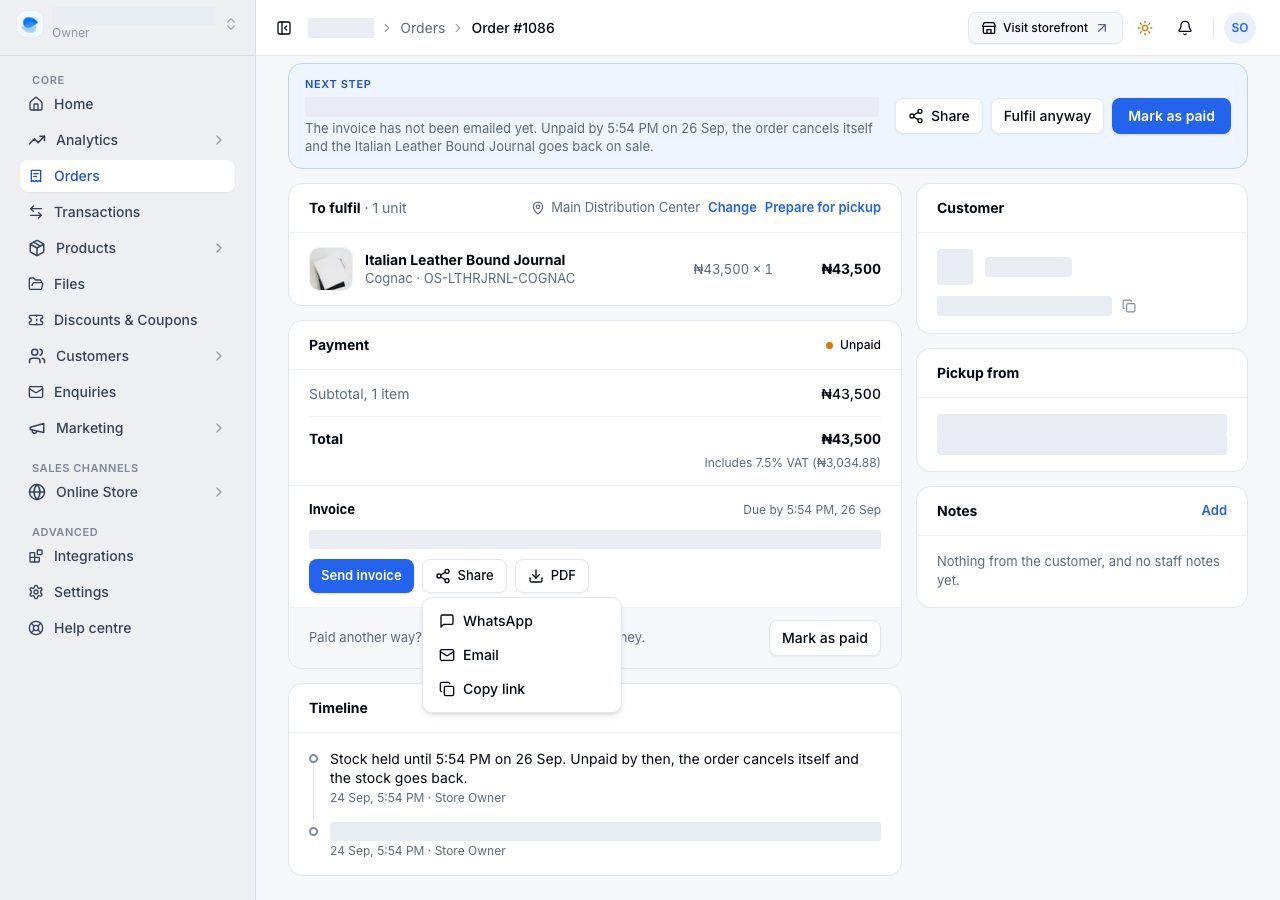1280x900 pixels.
Task: Open Discounts & Coupons
Action: [x=127, y=320]
